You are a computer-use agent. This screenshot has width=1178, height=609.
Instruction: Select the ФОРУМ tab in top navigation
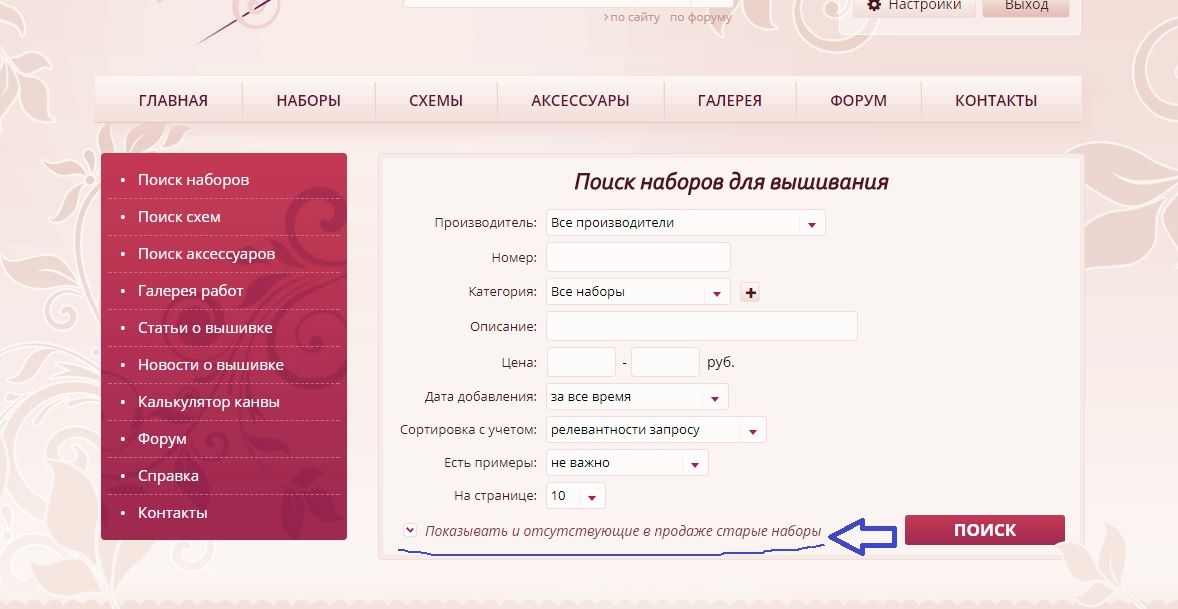(858, 101)
